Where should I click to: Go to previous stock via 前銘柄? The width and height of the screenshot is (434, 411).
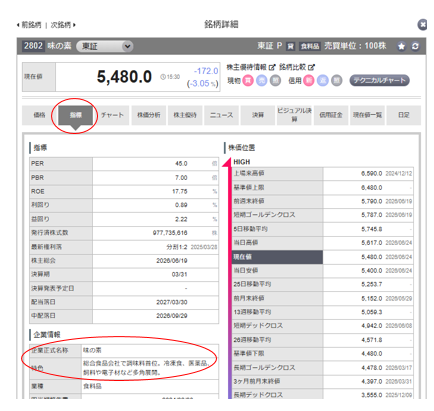[29, 25]
